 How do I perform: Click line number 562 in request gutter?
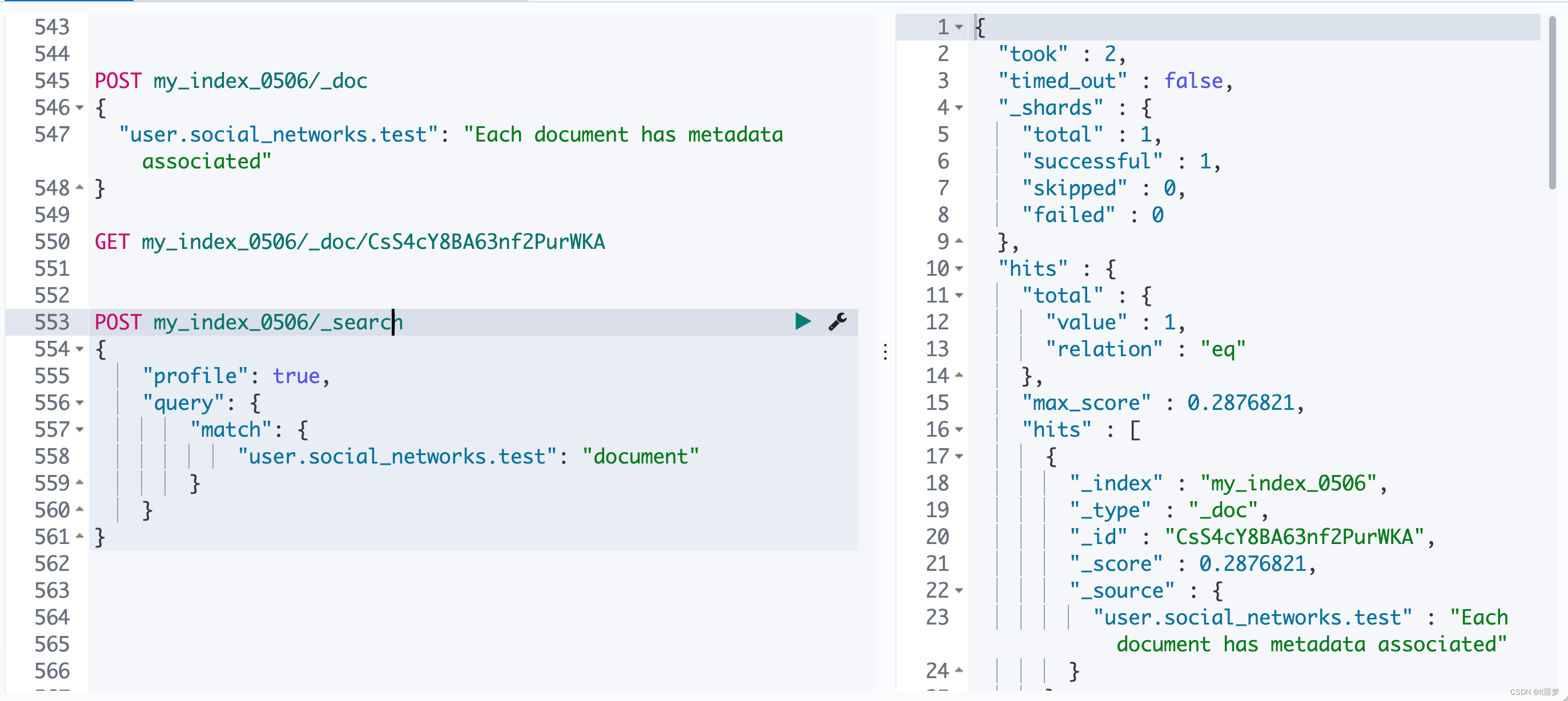click(x=52, y=563)
